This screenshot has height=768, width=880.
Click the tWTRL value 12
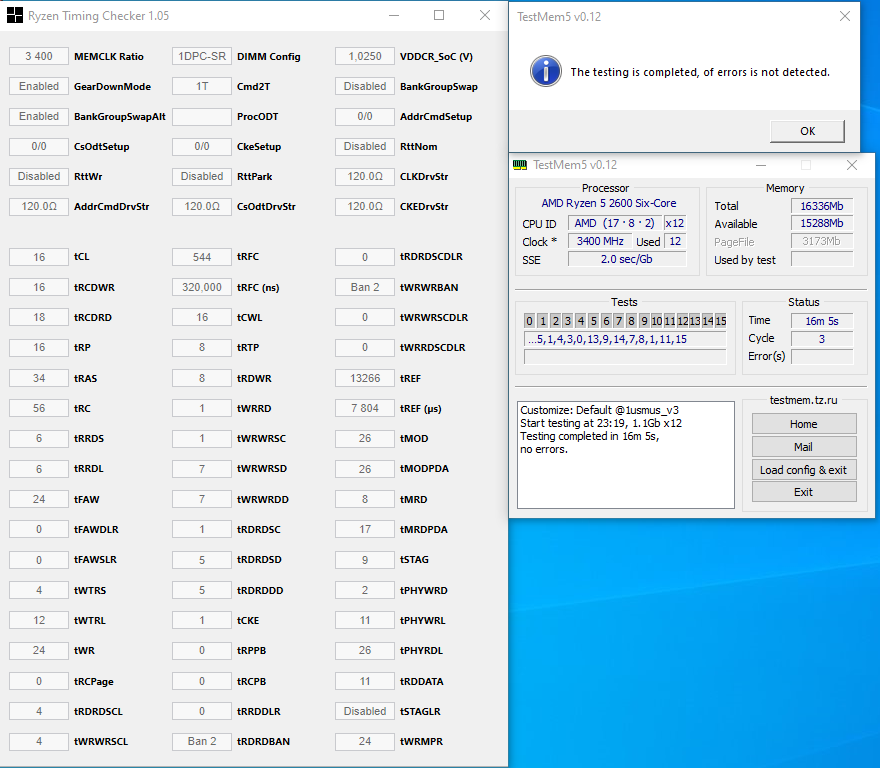[39, 620]
